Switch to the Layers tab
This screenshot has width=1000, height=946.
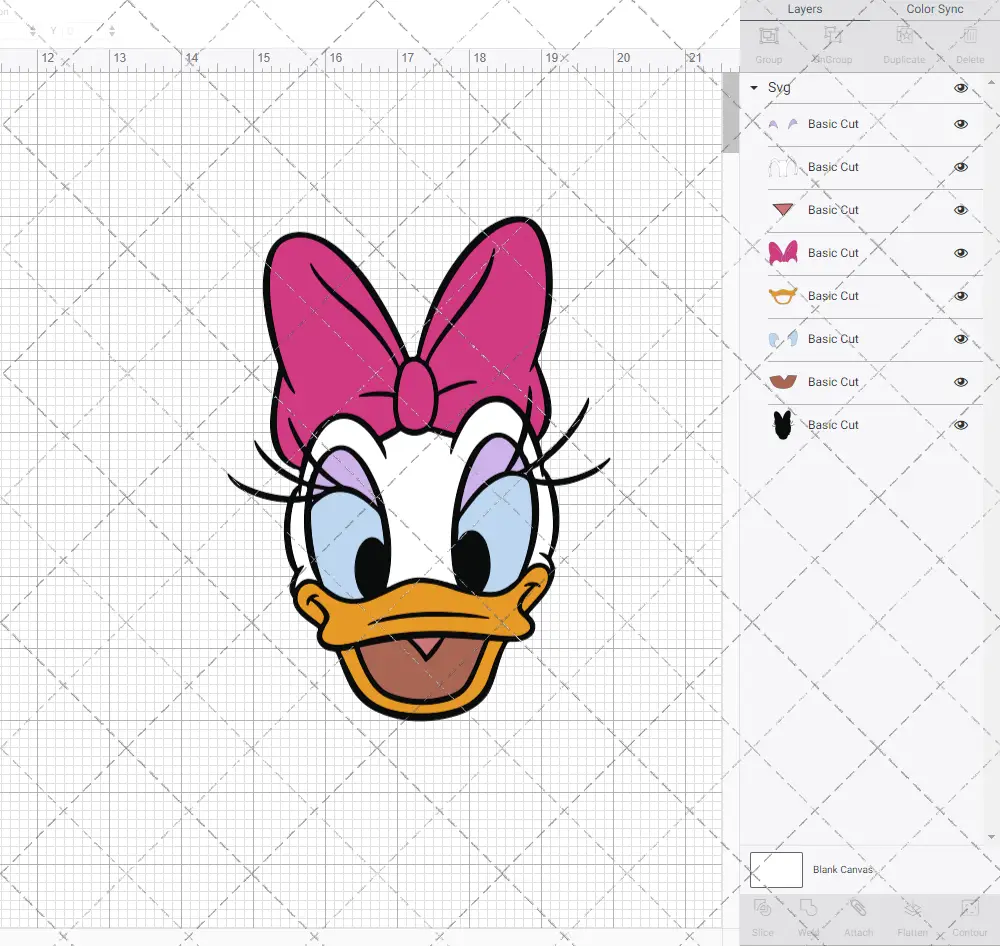click(804, 10)
